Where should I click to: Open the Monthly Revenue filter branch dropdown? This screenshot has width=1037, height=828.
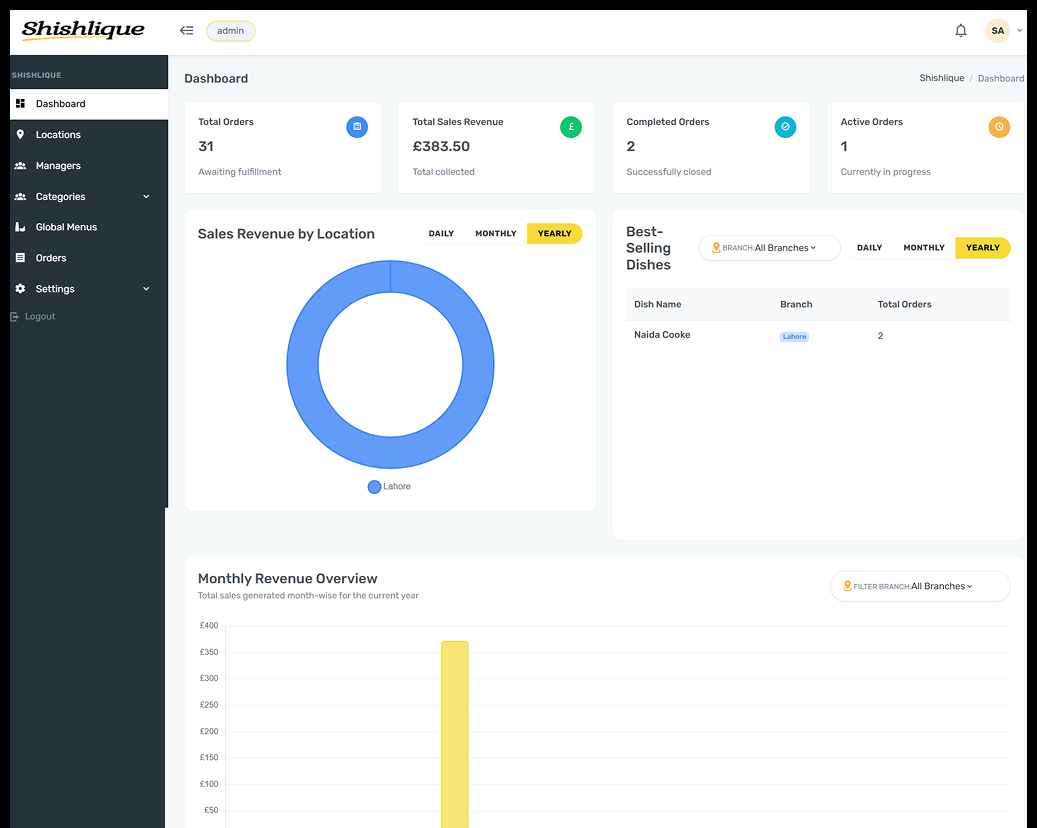[x=920, y=586]
